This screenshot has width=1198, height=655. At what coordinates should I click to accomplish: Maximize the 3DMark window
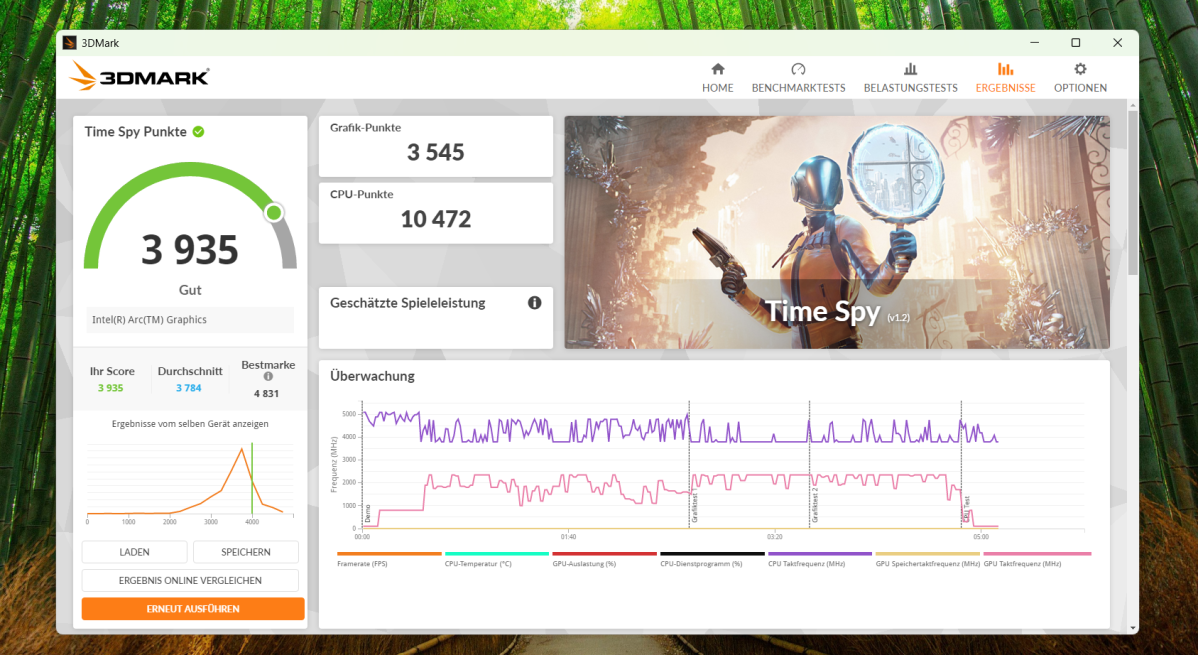[x=1076, y=43]
